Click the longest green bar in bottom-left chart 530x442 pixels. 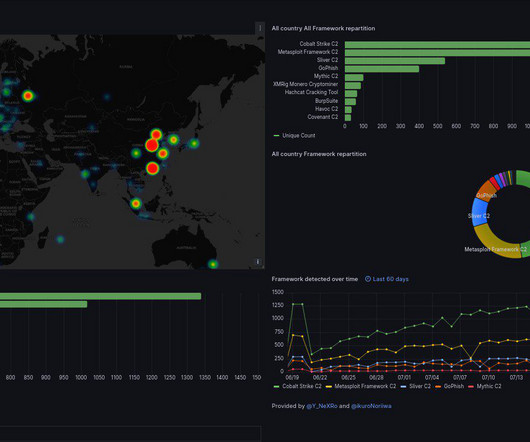tap(100, 296)
